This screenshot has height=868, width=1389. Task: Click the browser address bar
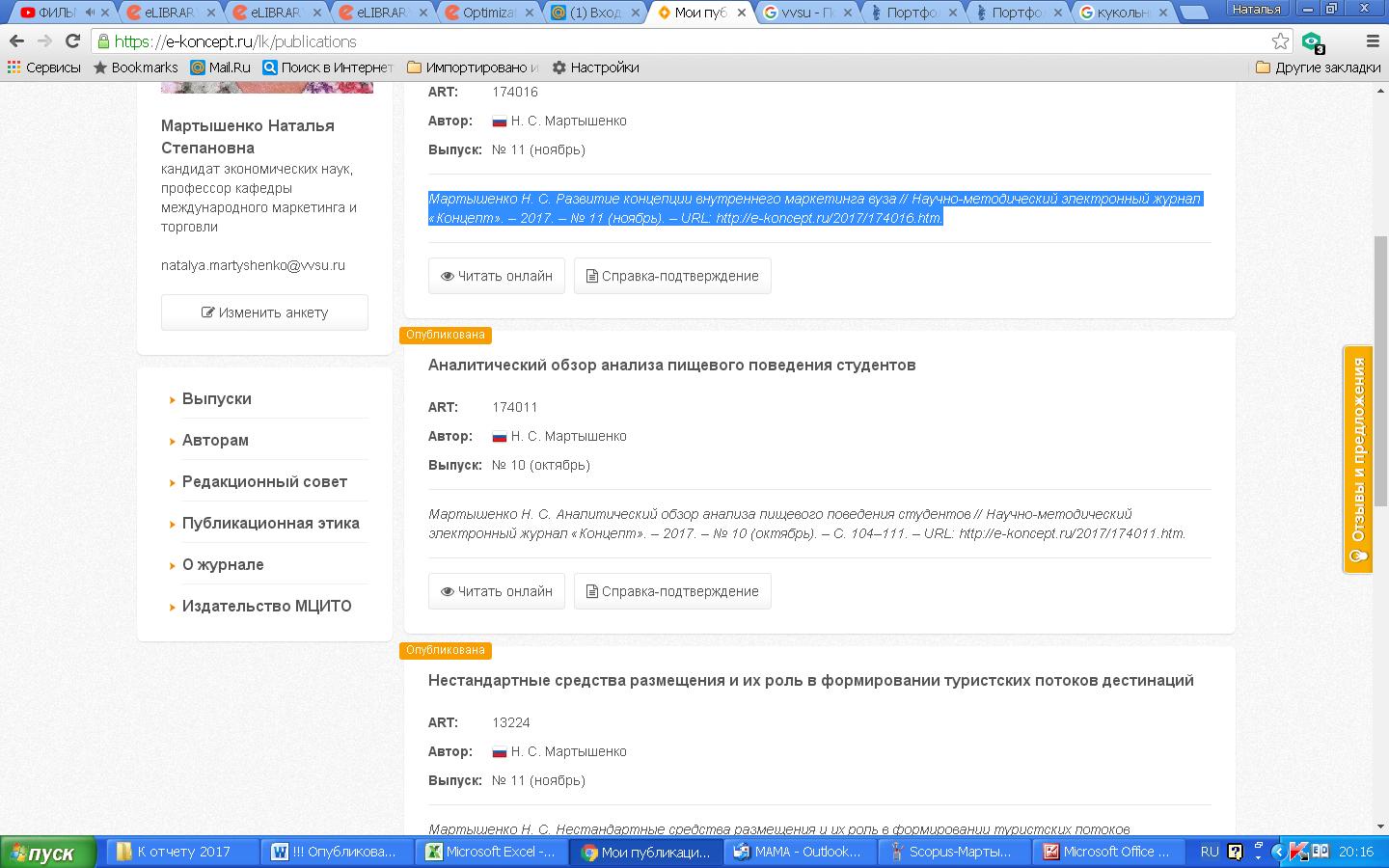tap(675, 41)
